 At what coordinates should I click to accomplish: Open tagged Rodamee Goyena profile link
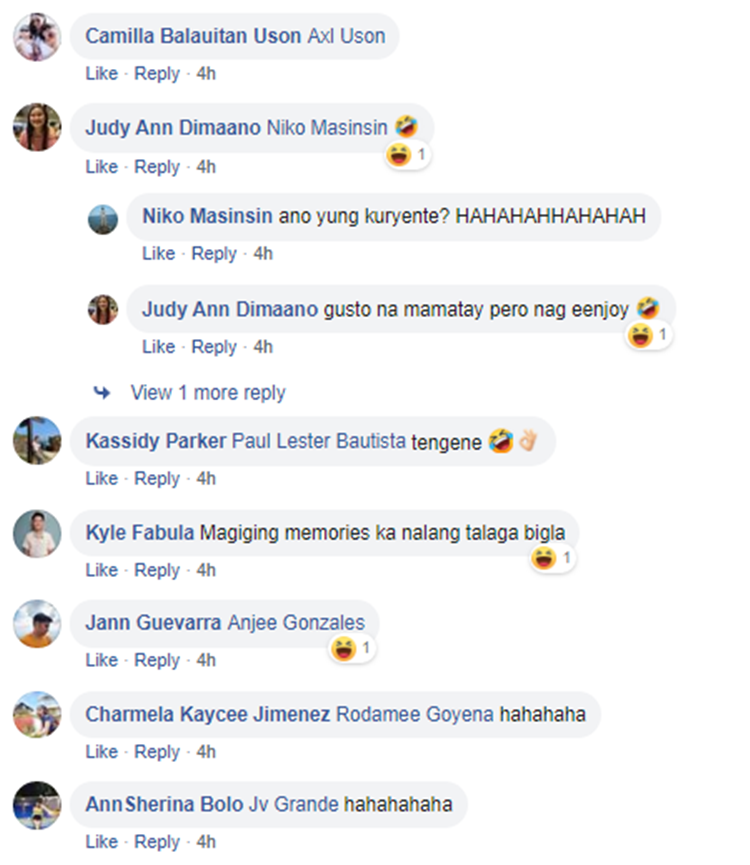(x=415, y=714)
